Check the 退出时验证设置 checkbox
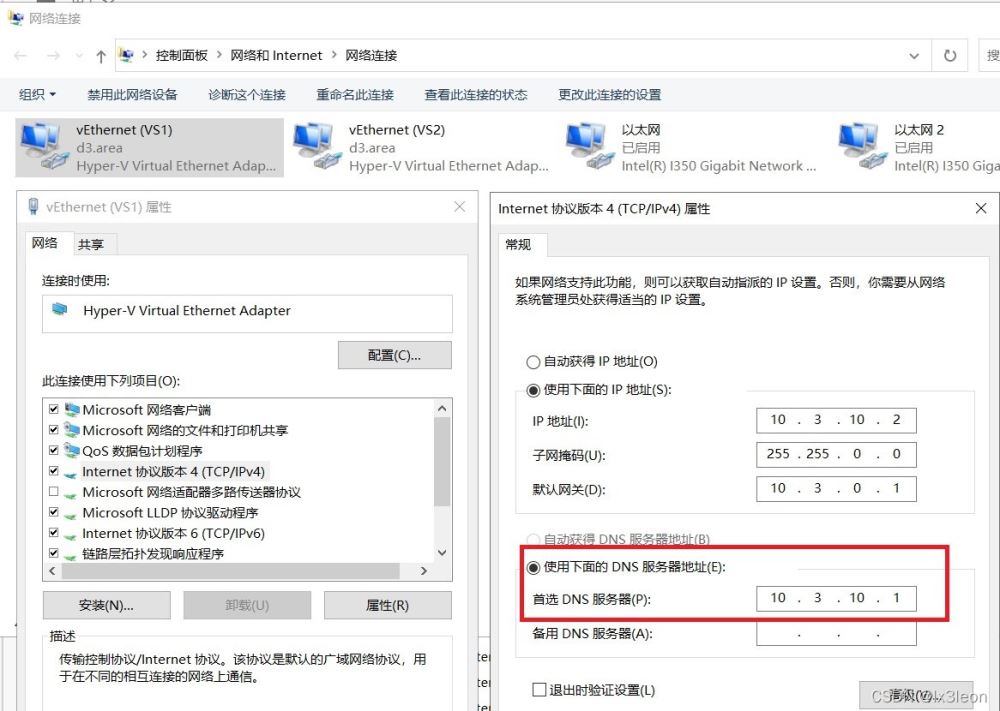This screenshot has height=711, width=1000. (x=540, y=690)
